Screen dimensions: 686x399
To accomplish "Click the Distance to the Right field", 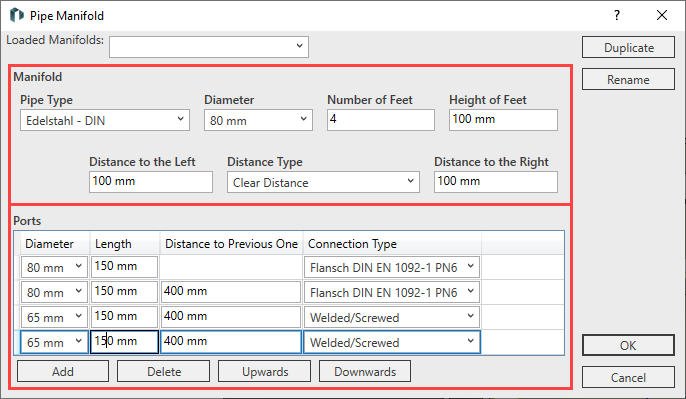I will point(496,182).
